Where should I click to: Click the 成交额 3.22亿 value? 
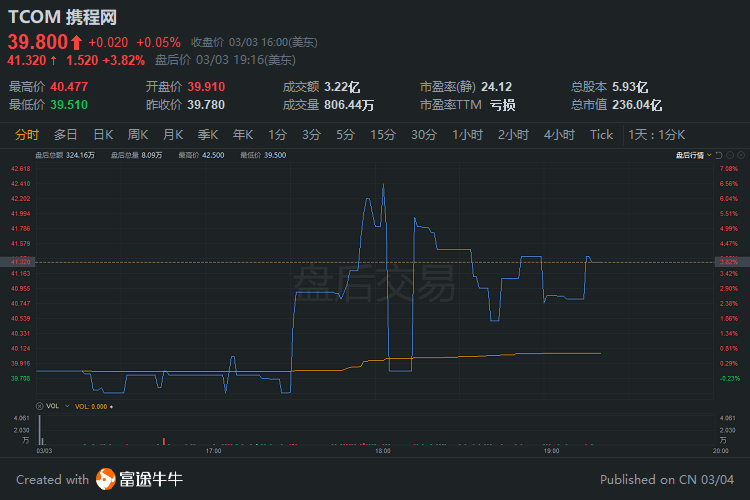[x=342, y=87]
